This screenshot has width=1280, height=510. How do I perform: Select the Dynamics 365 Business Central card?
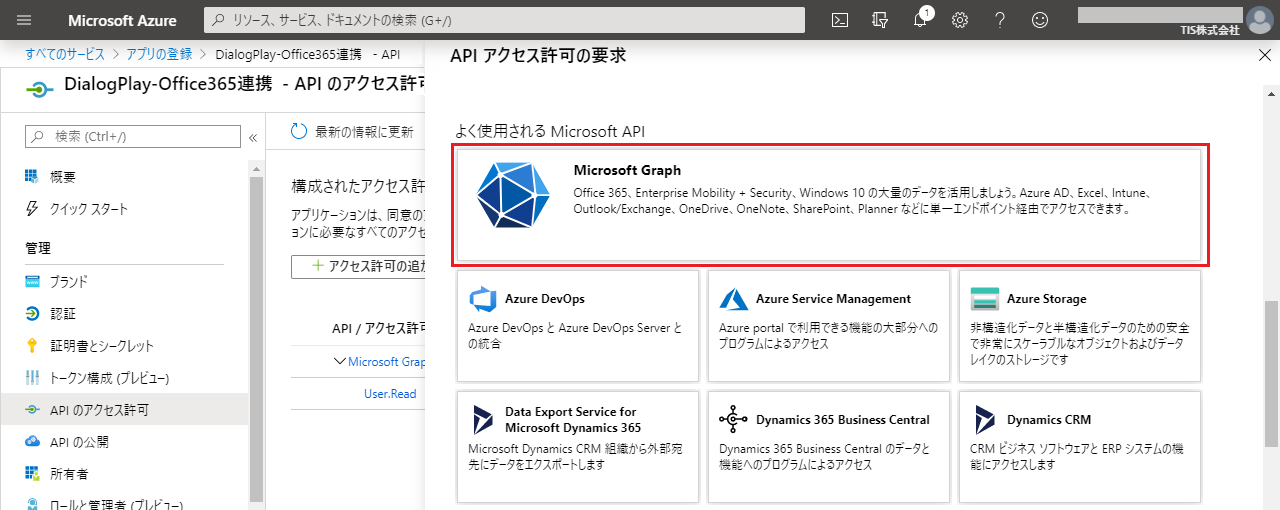click(829, 446)
